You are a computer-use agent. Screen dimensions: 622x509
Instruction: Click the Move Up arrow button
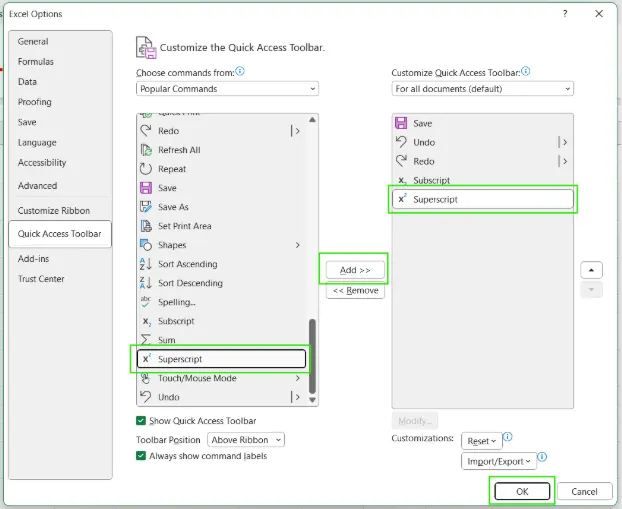click(x=592, y=271)
